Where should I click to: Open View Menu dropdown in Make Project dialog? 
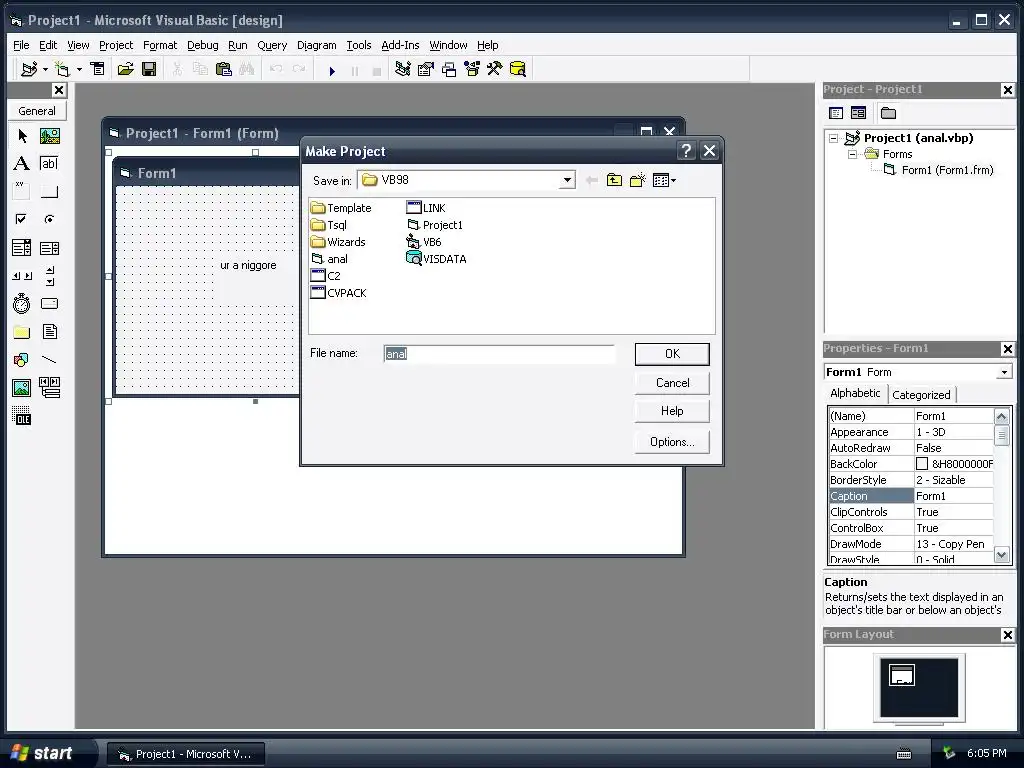pos(664,180)
